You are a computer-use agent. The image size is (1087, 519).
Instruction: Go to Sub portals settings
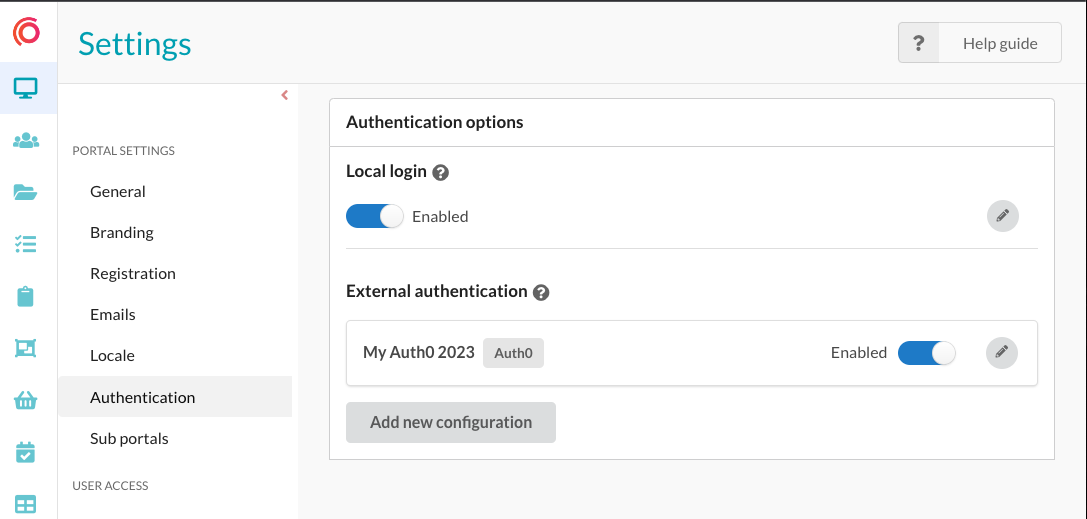coord(129,438)
